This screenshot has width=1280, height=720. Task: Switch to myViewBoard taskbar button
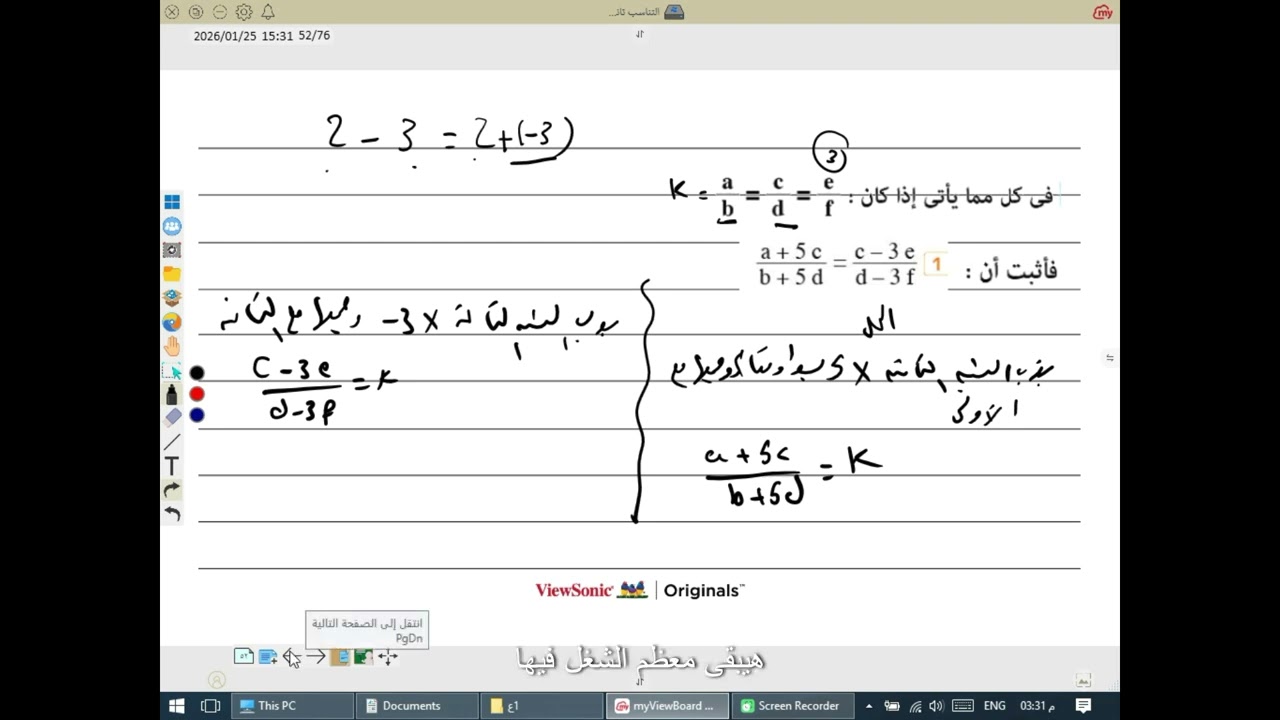pos(667,705)
